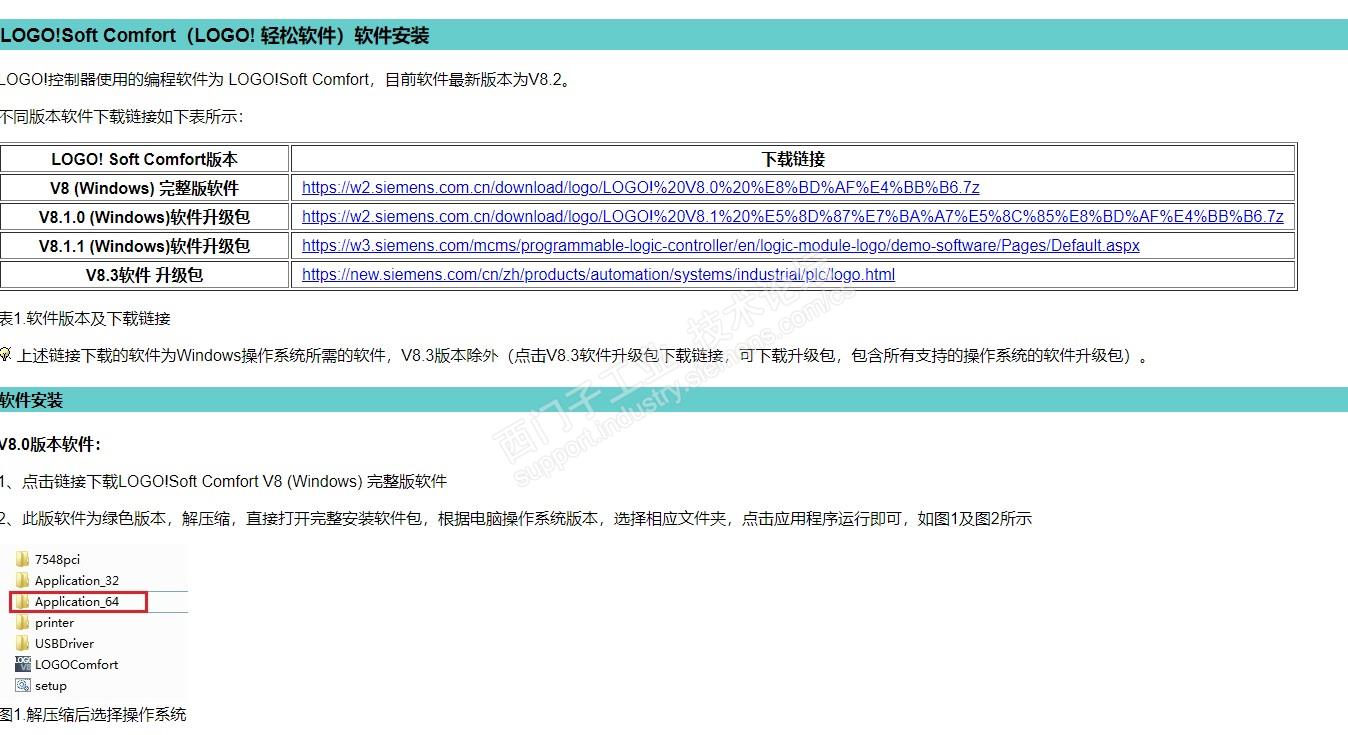Select the "Application_32" folder name
The image size is (1348, 735).
pyautogui.click(x=77, y=580)
